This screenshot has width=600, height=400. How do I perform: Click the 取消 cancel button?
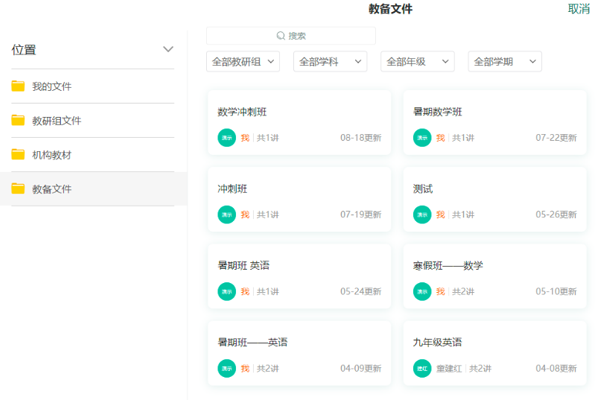578,9
